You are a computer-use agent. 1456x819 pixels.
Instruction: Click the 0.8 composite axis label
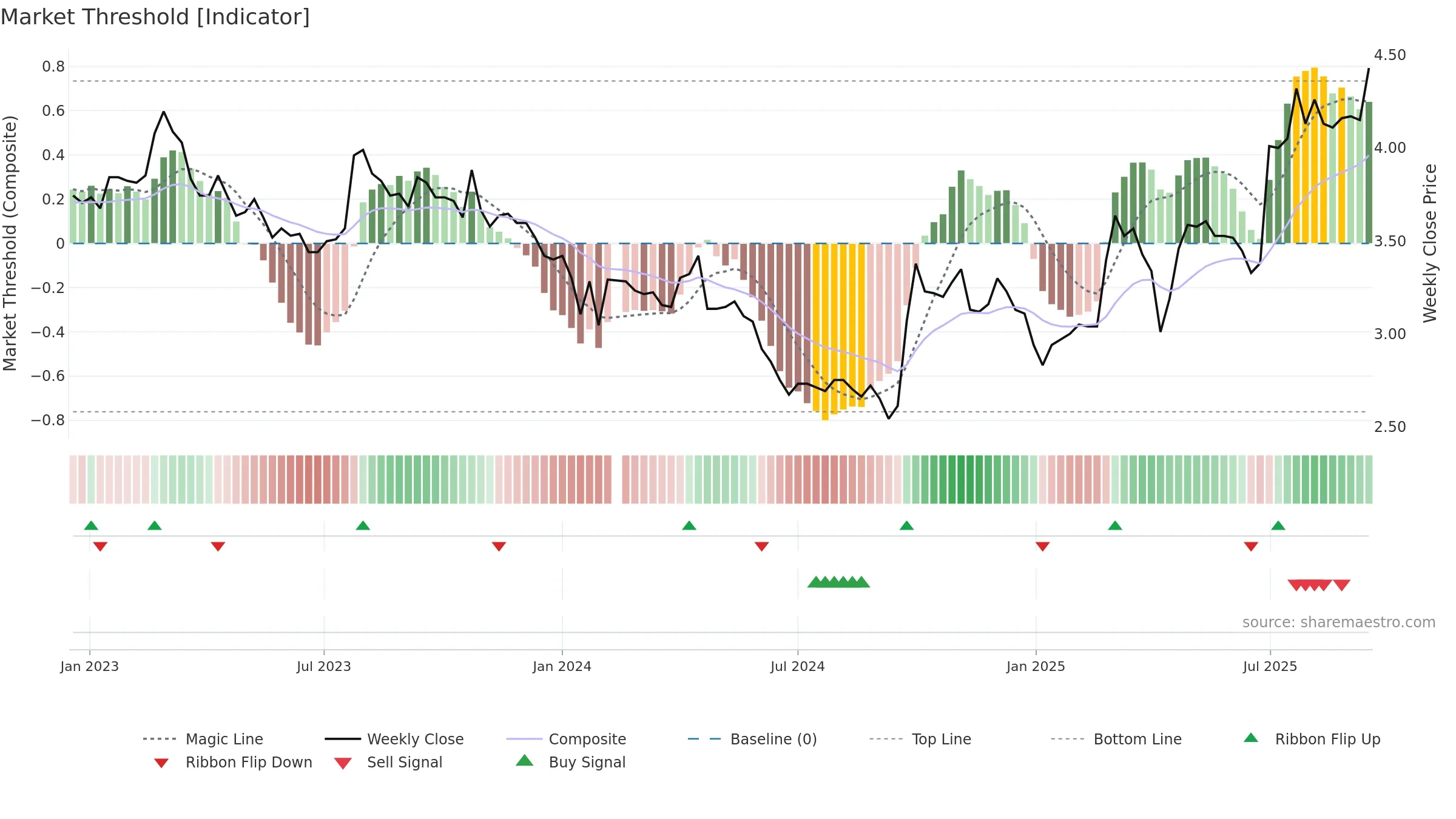[53, 67]
